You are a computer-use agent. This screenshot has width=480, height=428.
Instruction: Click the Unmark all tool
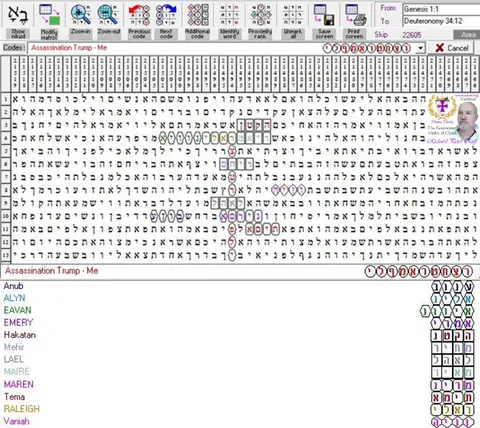293,21
